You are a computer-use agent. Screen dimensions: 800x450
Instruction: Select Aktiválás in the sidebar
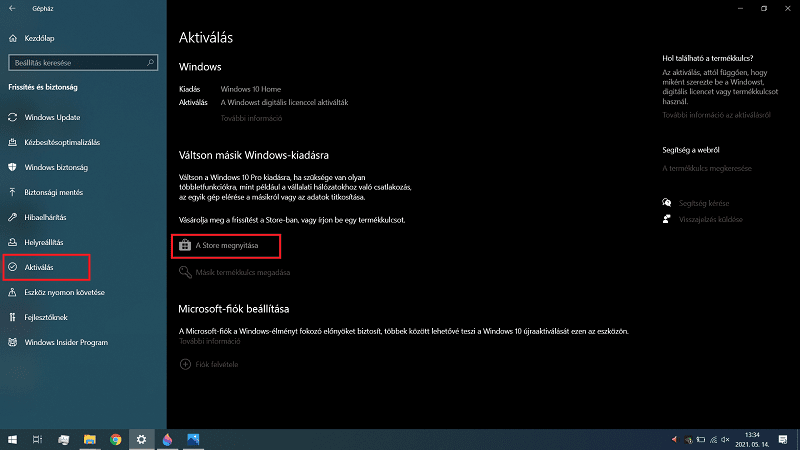click(x=40, y=267)
